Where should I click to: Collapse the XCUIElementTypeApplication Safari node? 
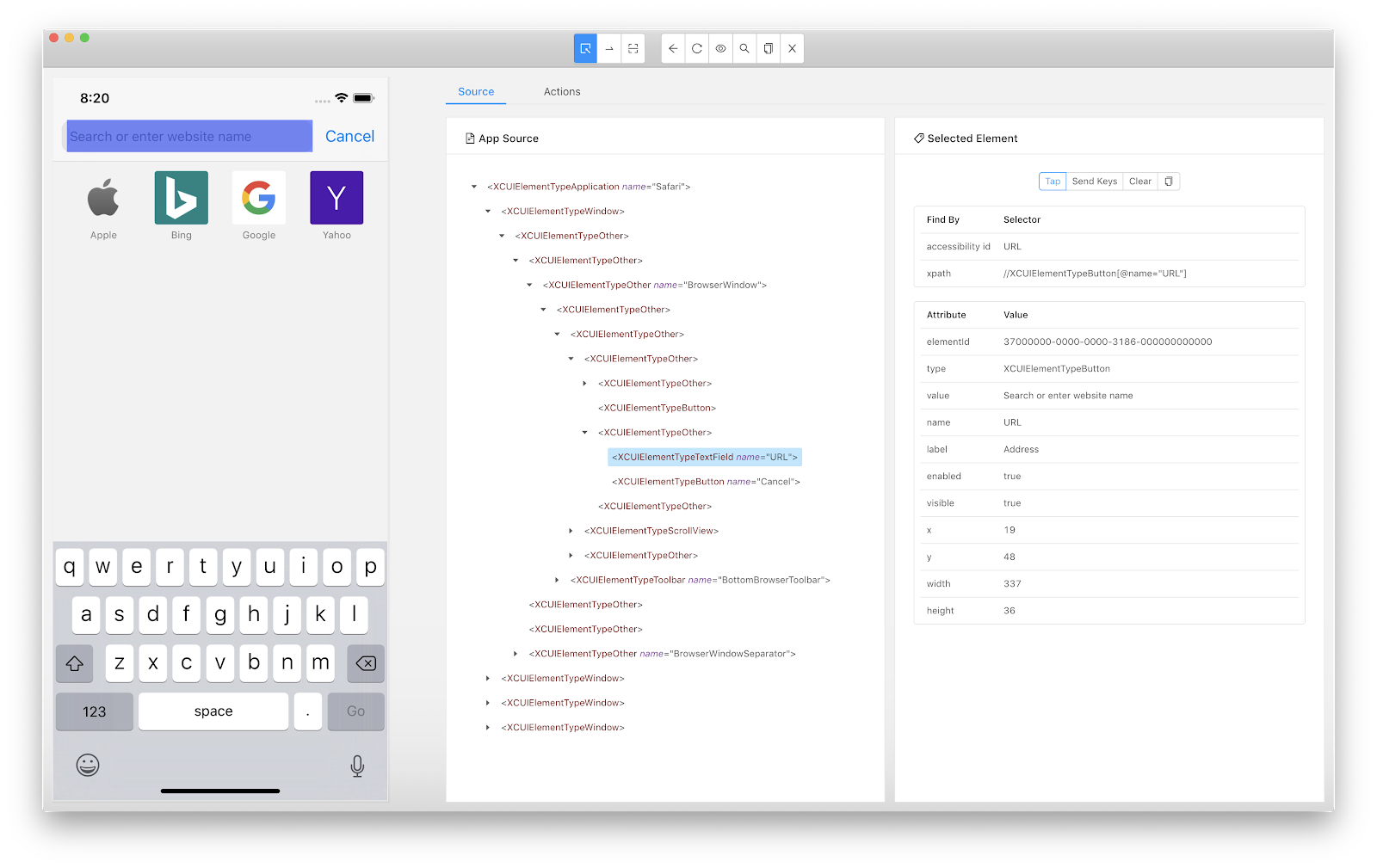[x=474, y=187]
